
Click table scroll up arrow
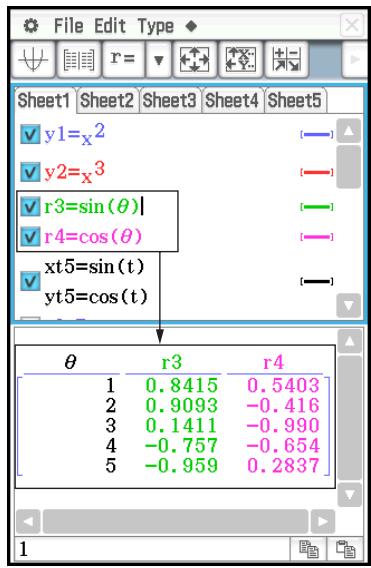[x=350, y=341]
